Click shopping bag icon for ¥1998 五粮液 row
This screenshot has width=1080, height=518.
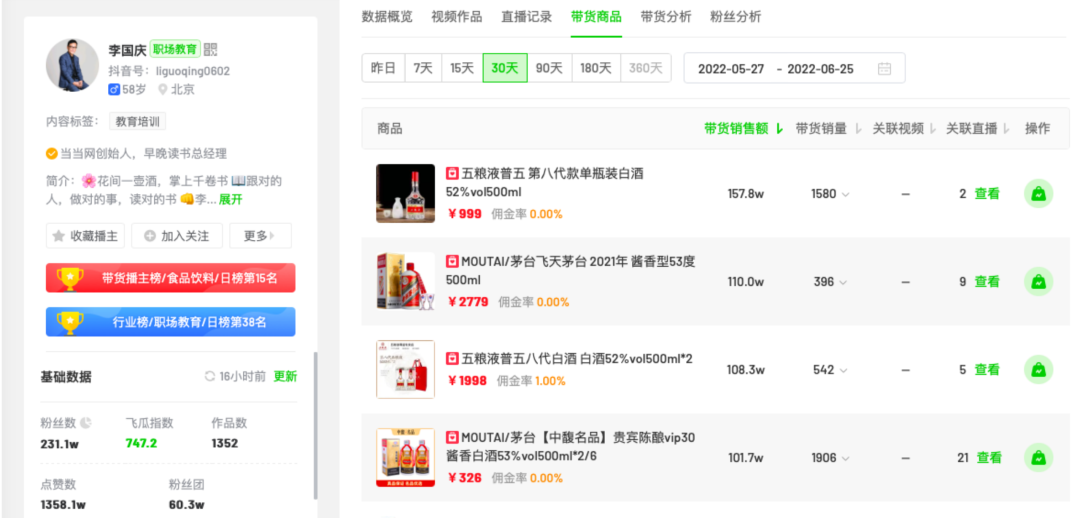pyautogui.click(x=1038, y=370)
